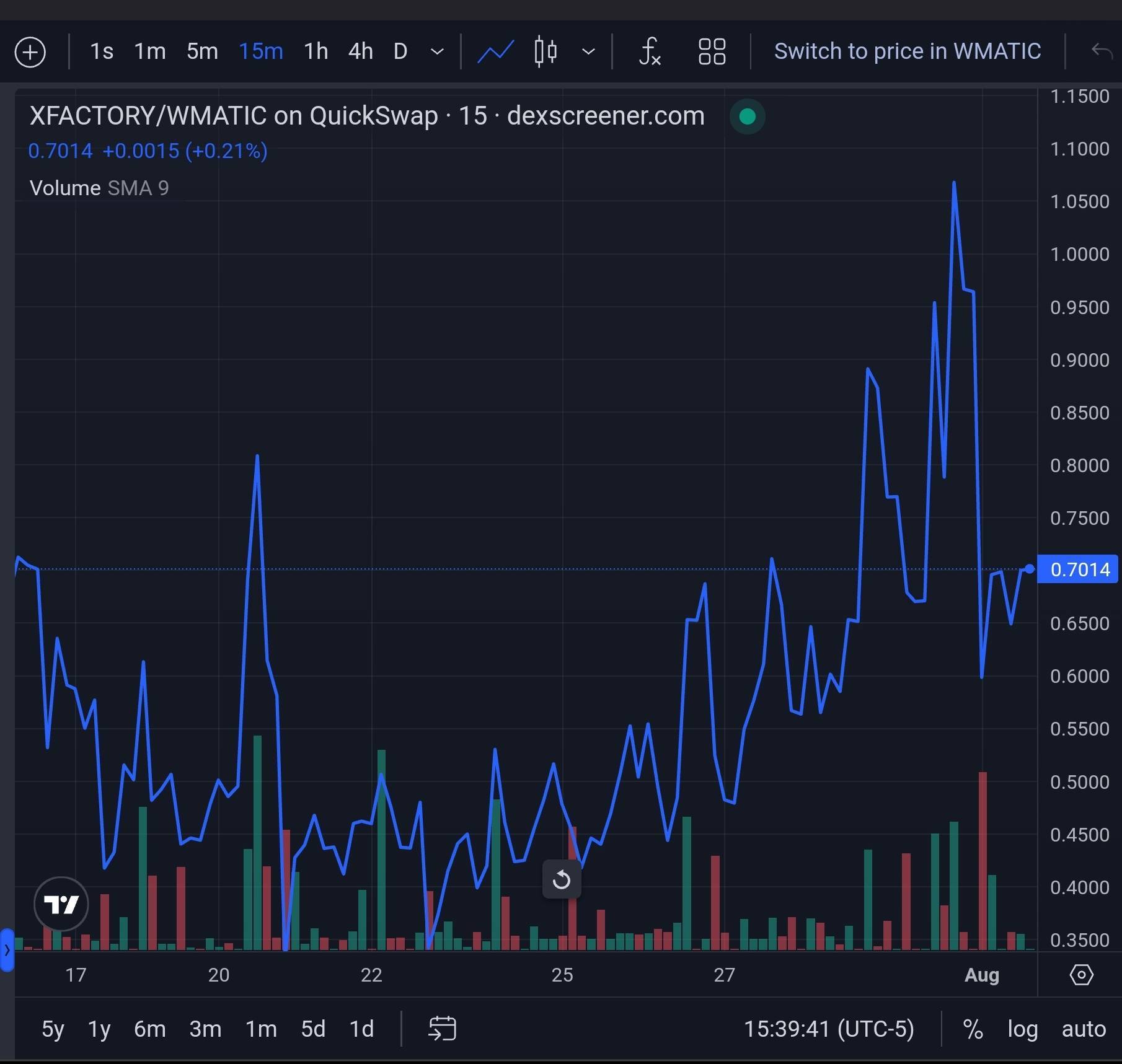Click the TradingView logo
This screenshot has height=1064, width=1122.
[61, 904]
